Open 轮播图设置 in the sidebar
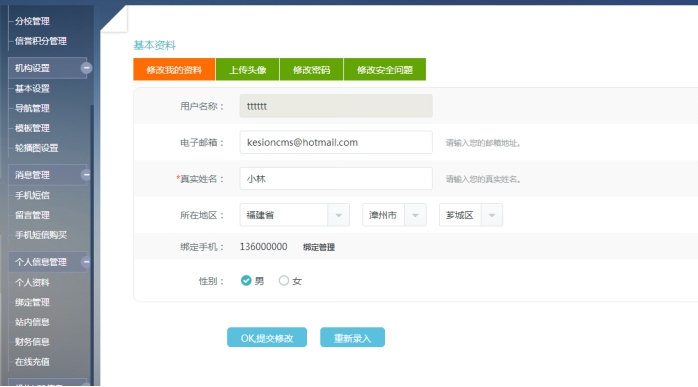 click(x=37, y=148)
